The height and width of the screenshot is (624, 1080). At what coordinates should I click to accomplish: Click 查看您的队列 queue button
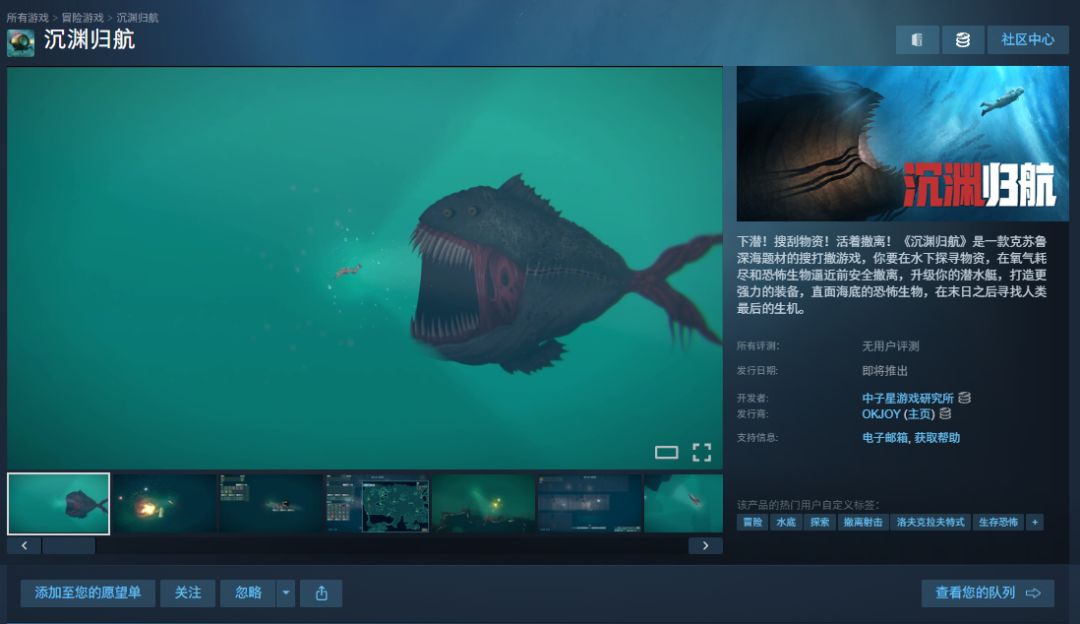988,593
